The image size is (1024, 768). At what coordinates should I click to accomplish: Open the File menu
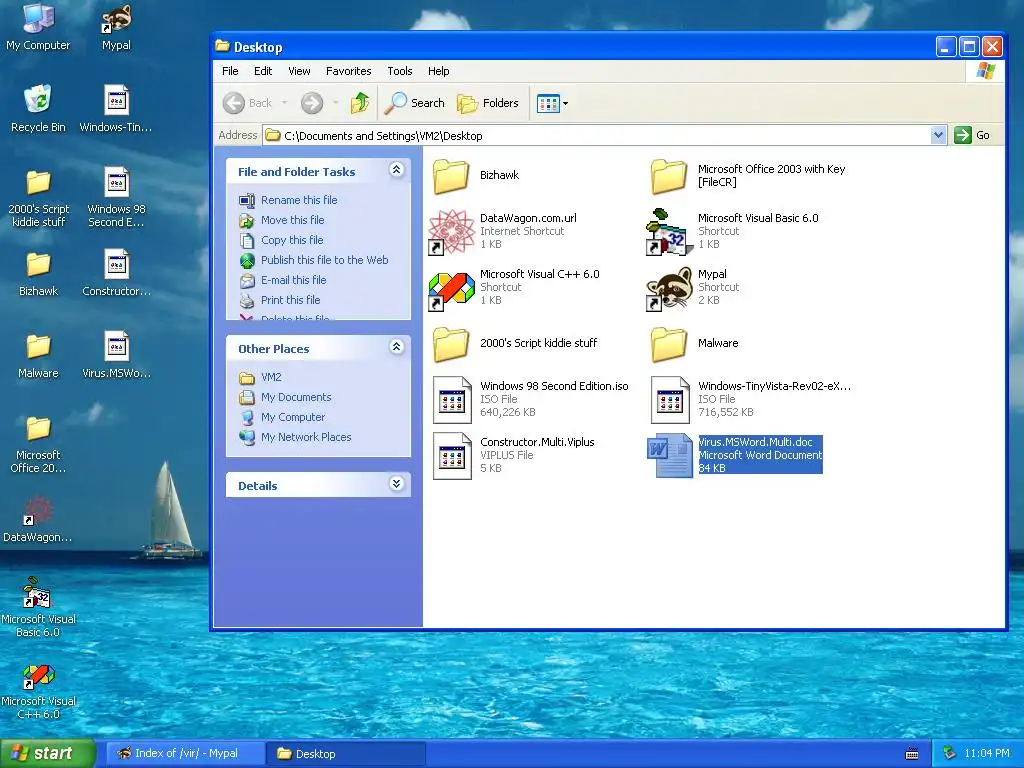[230, 71]
